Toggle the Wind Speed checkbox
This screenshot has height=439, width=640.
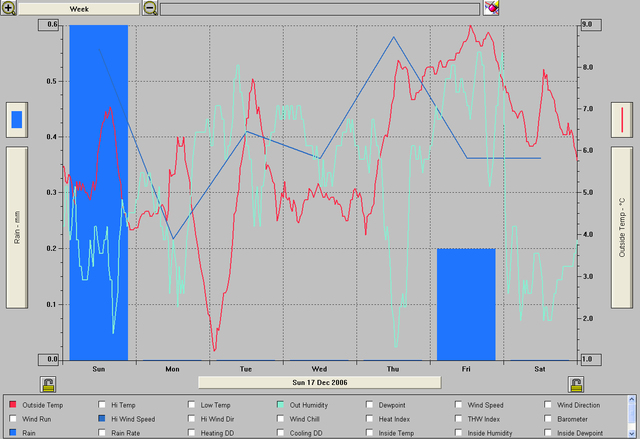[x=460, y=405]
